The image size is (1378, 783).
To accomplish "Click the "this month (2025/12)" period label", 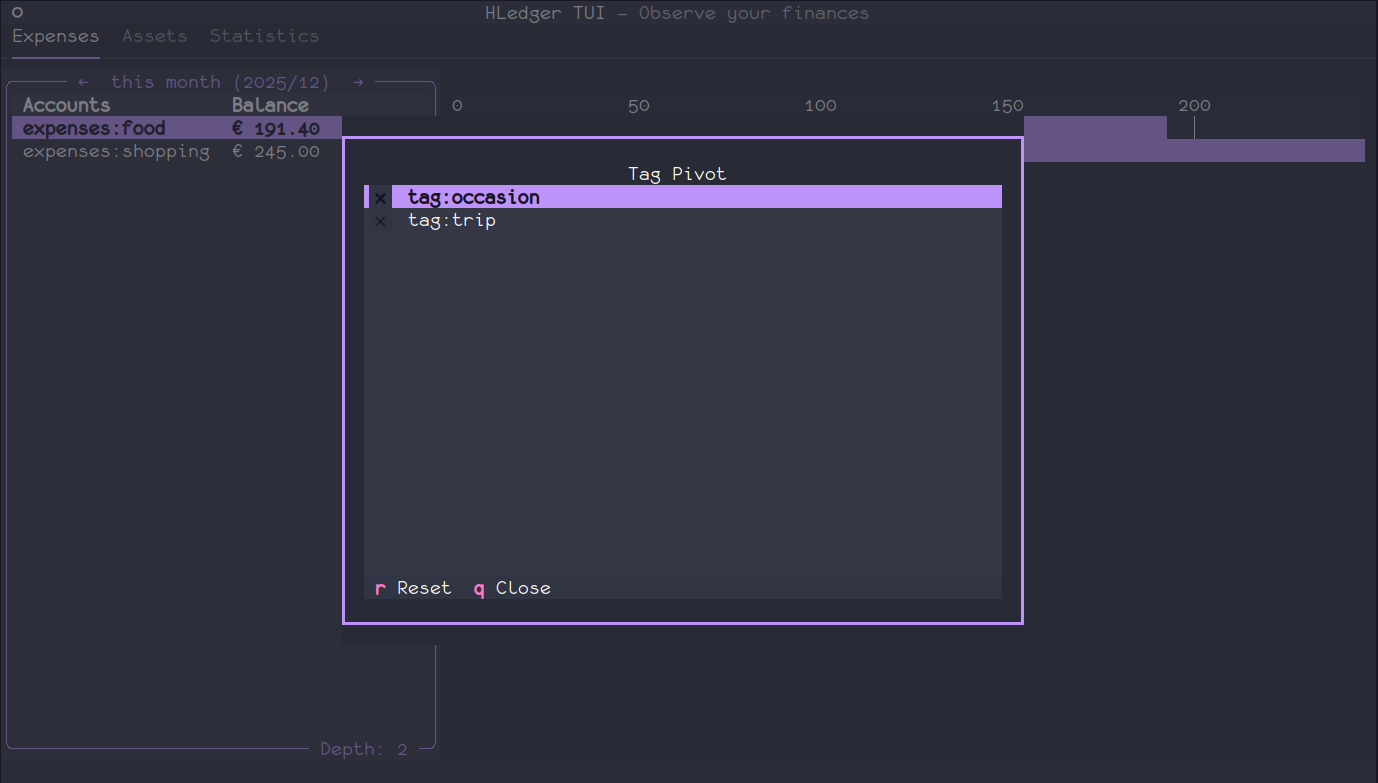I will [220, 82].
